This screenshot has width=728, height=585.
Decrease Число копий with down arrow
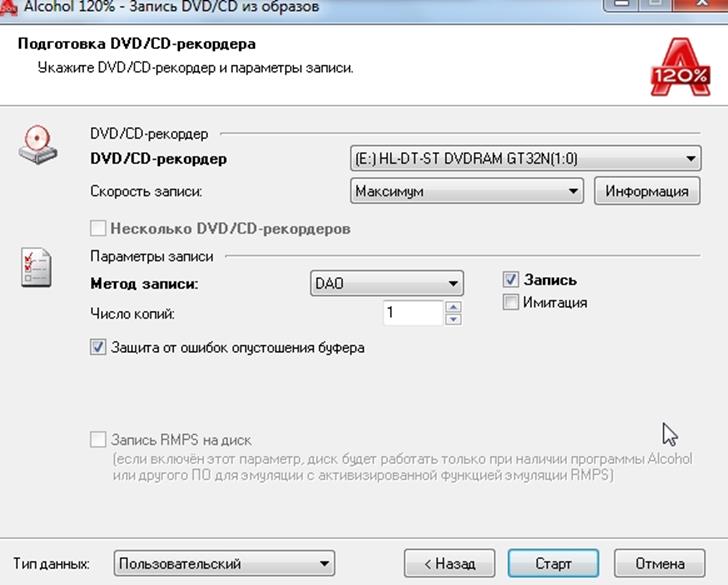[454, 320]
